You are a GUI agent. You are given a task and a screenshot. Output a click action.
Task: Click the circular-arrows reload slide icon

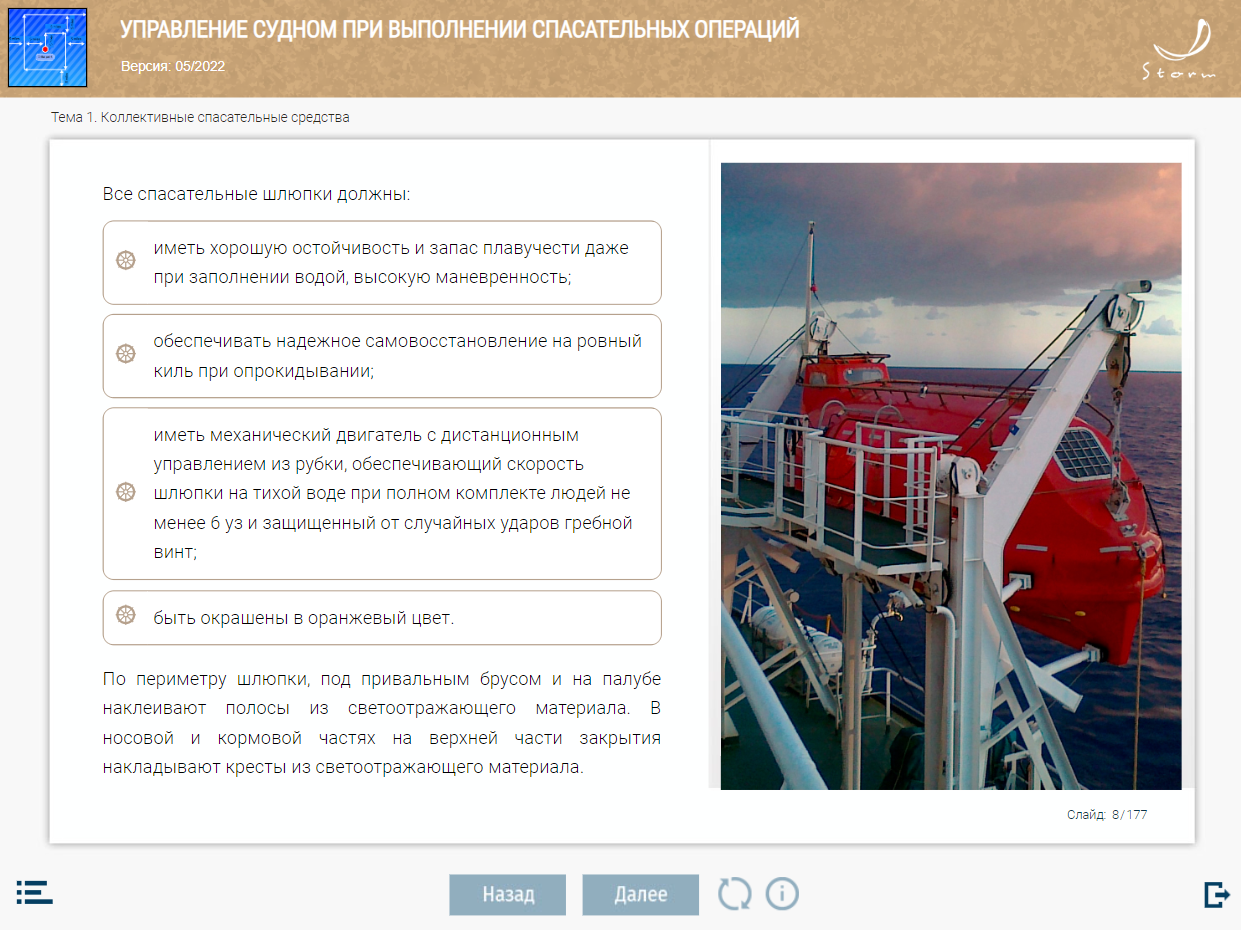[735, 893]
